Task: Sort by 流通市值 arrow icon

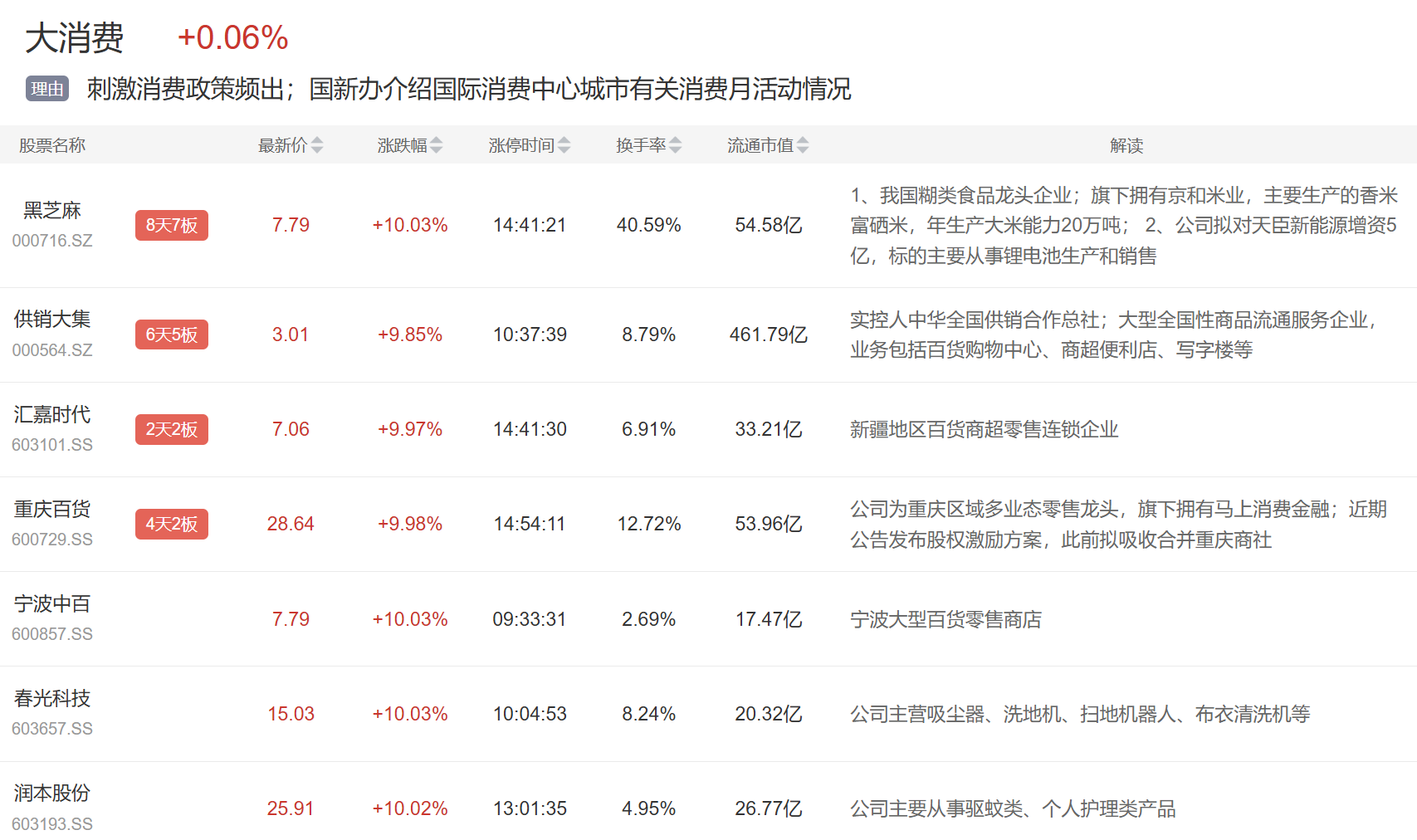Action: point(803,145)
